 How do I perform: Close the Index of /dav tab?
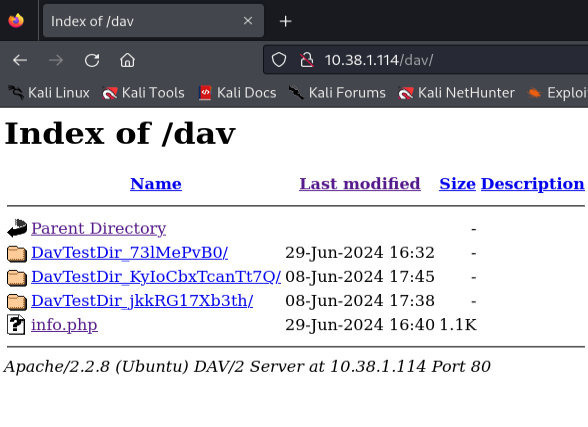pyautogui.click(x=248, y=21)
